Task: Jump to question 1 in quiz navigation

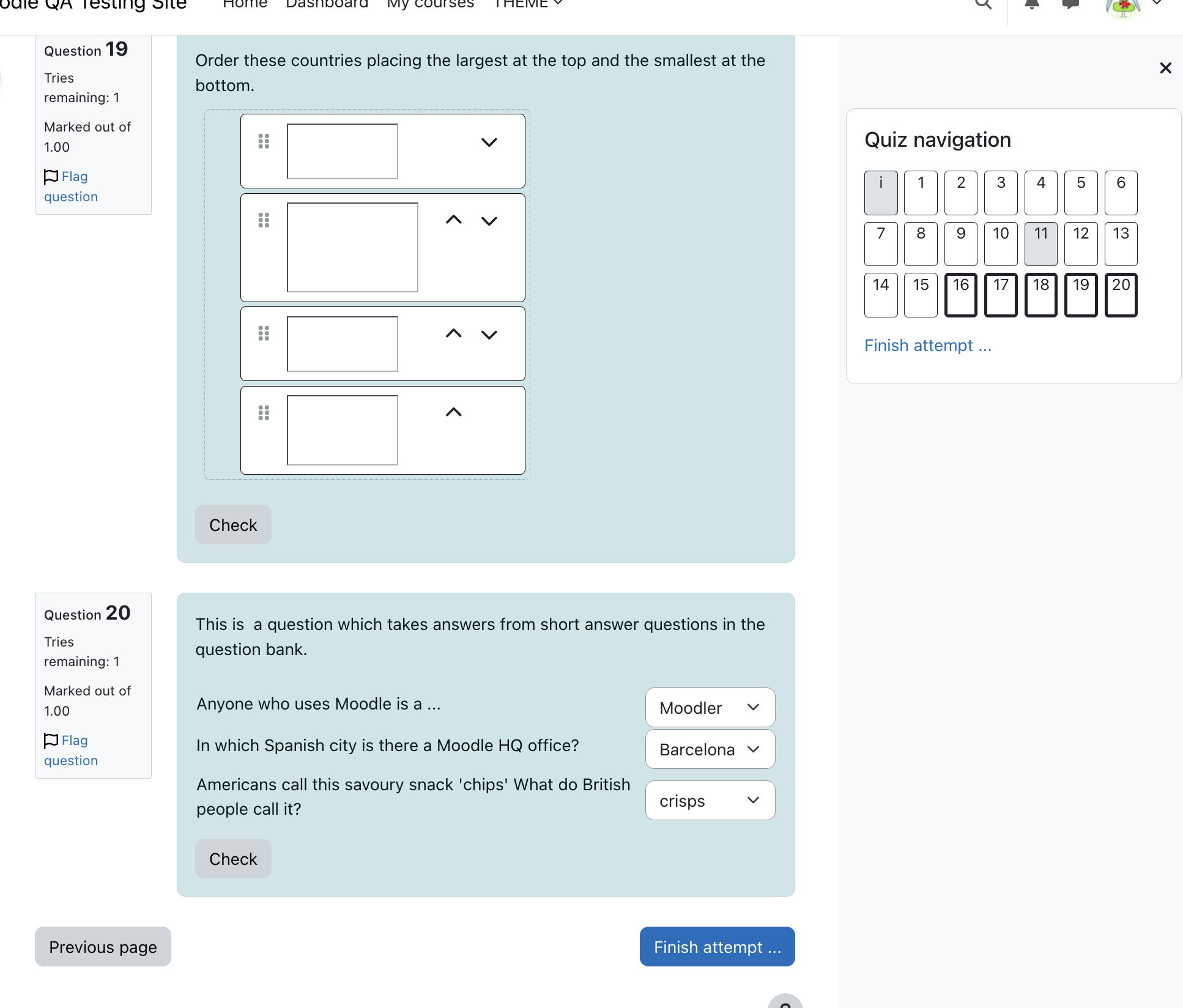Action: 921,193
